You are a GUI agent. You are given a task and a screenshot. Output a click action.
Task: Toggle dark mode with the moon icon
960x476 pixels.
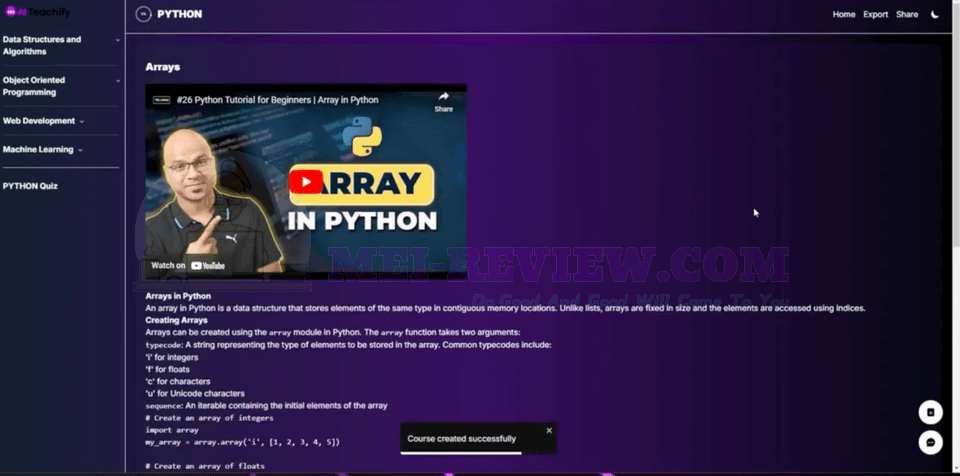tap(935, 14)
